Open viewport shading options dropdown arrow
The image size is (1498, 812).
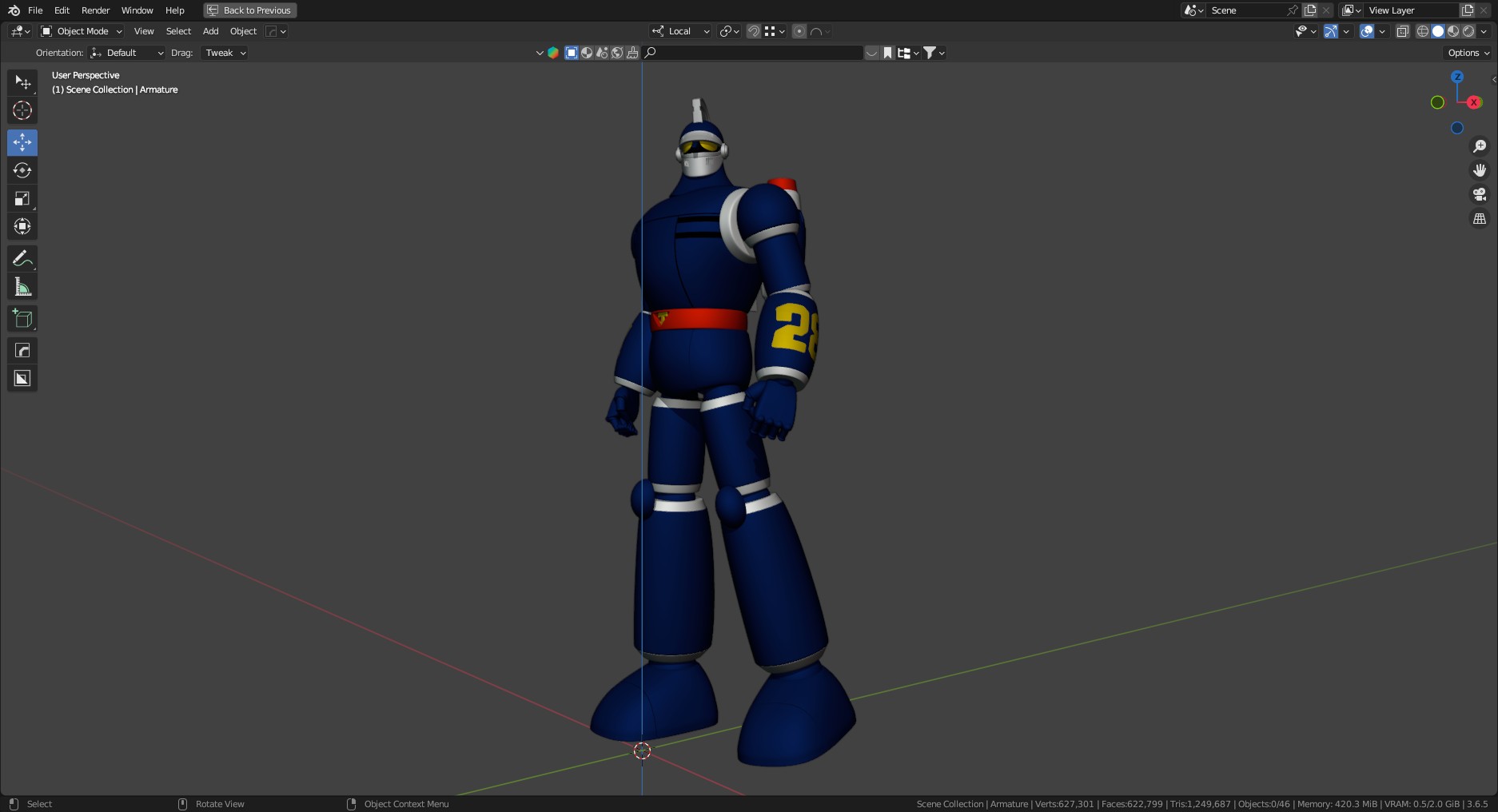pos(1484,31)
